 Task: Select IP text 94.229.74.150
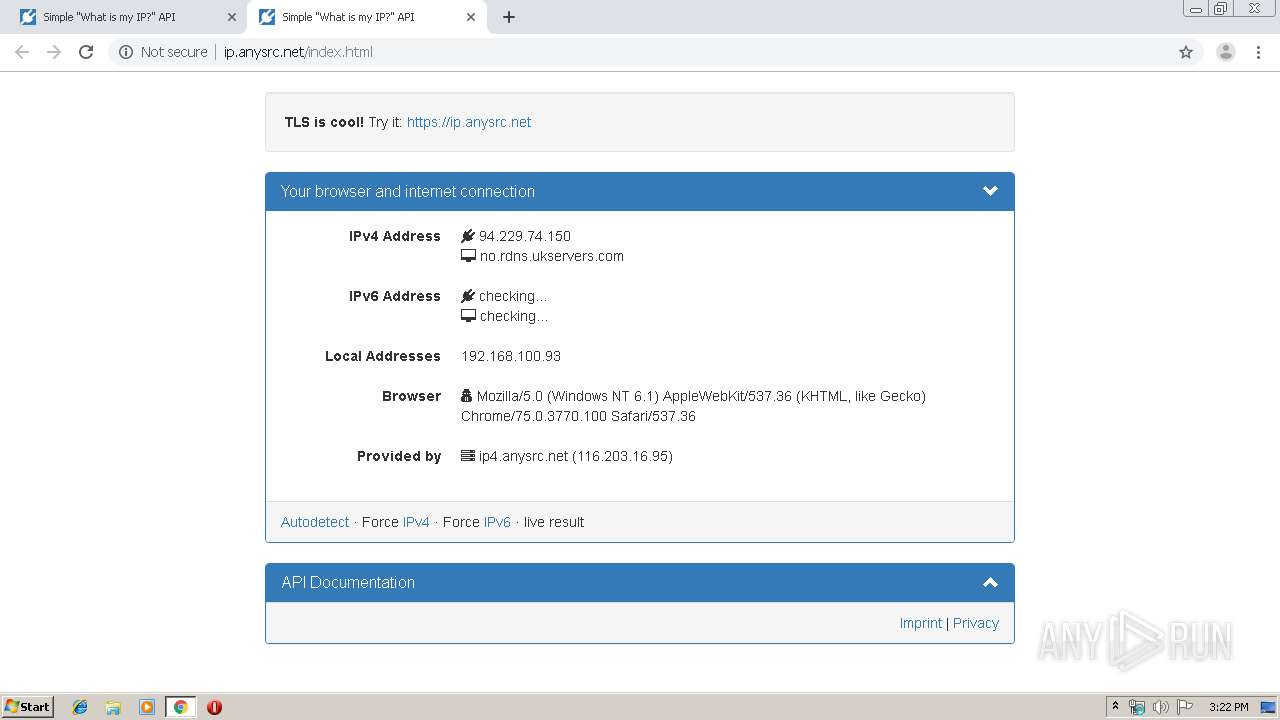tap(525, 236)
